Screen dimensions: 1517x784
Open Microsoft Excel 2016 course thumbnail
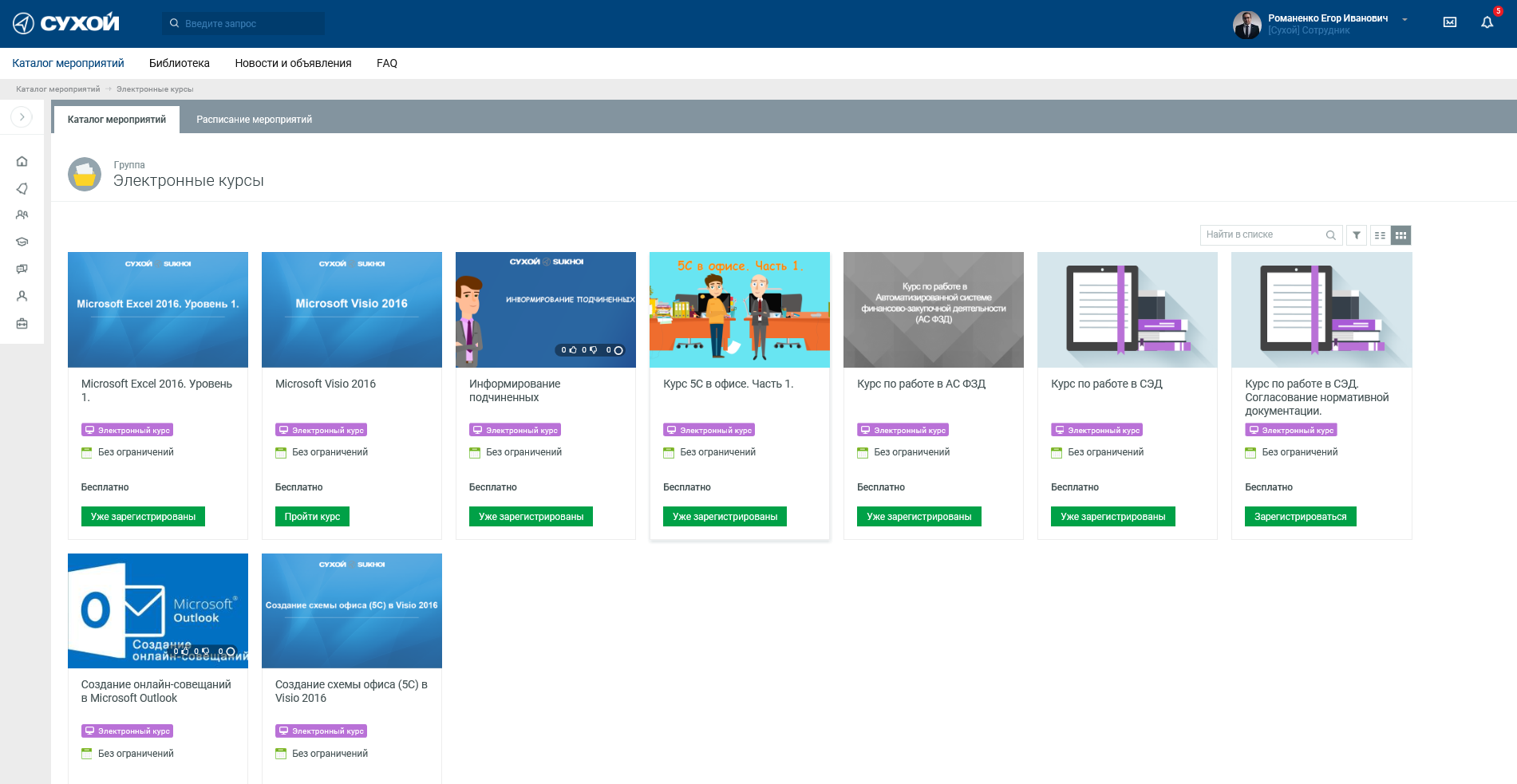point(158,309)
